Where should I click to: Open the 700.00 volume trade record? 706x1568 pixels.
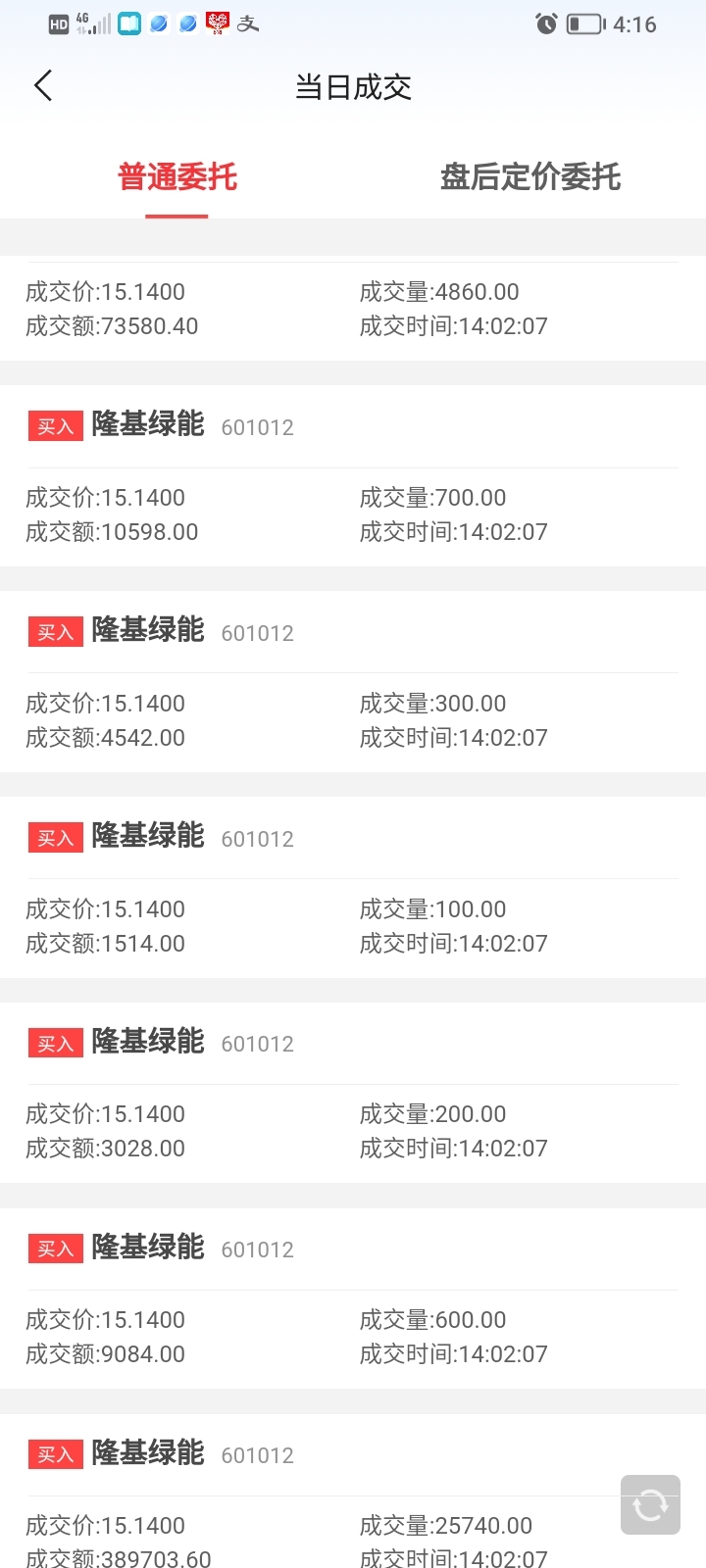(x=353, y=475)
